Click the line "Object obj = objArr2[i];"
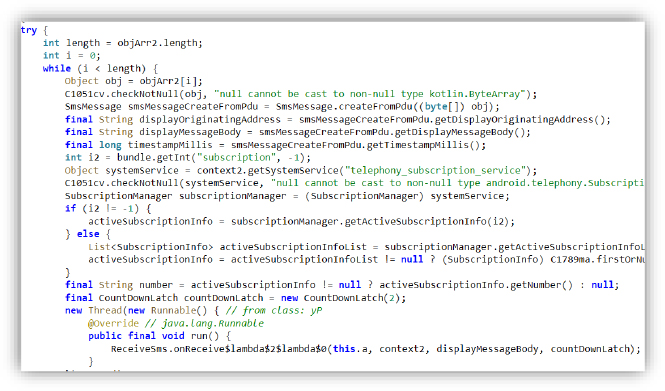Viewport: 665px width, 391px height. pos(134,81)
